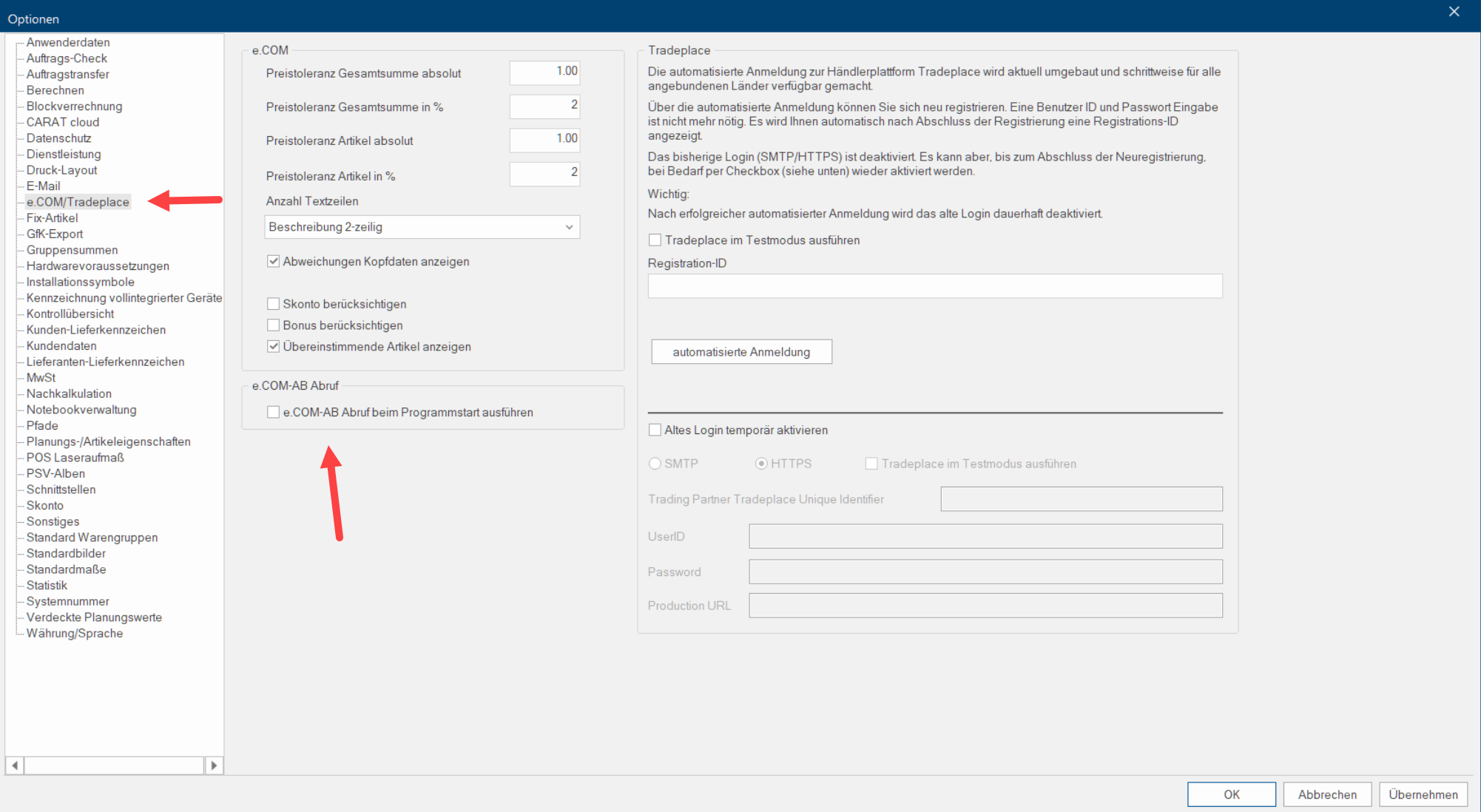Select Schnittstellen in the options tree
Image resolution: width=1481 pixels, height=812 pixels.
tap(61, 490)
